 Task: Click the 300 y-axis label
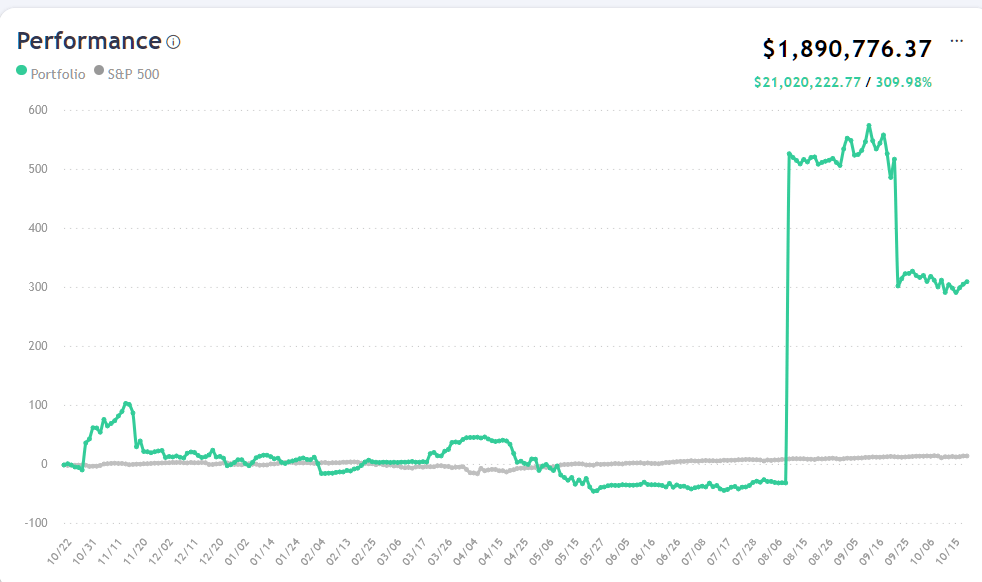(x=37, y=287)
